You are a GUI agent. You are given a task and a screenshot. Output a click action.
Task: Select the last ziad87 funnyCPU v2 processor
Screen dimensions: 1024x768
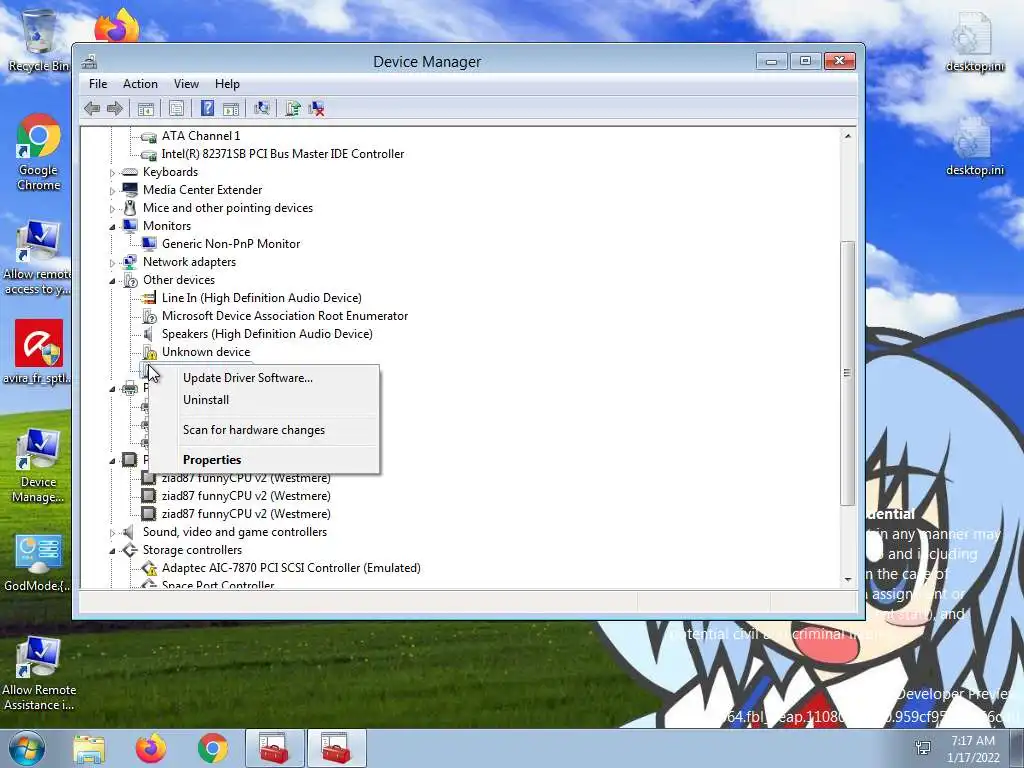click(x=246, y=514)
